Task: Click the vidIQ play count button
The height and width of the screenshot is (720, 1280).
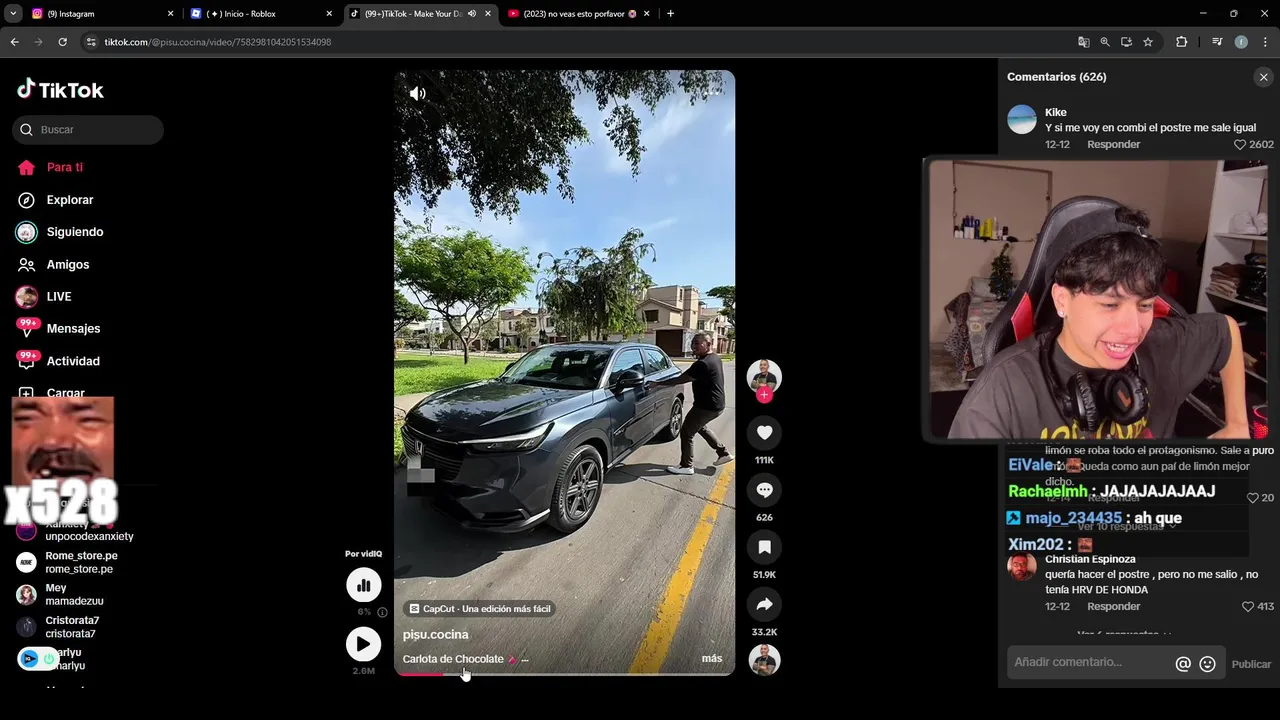Action: 363,644
